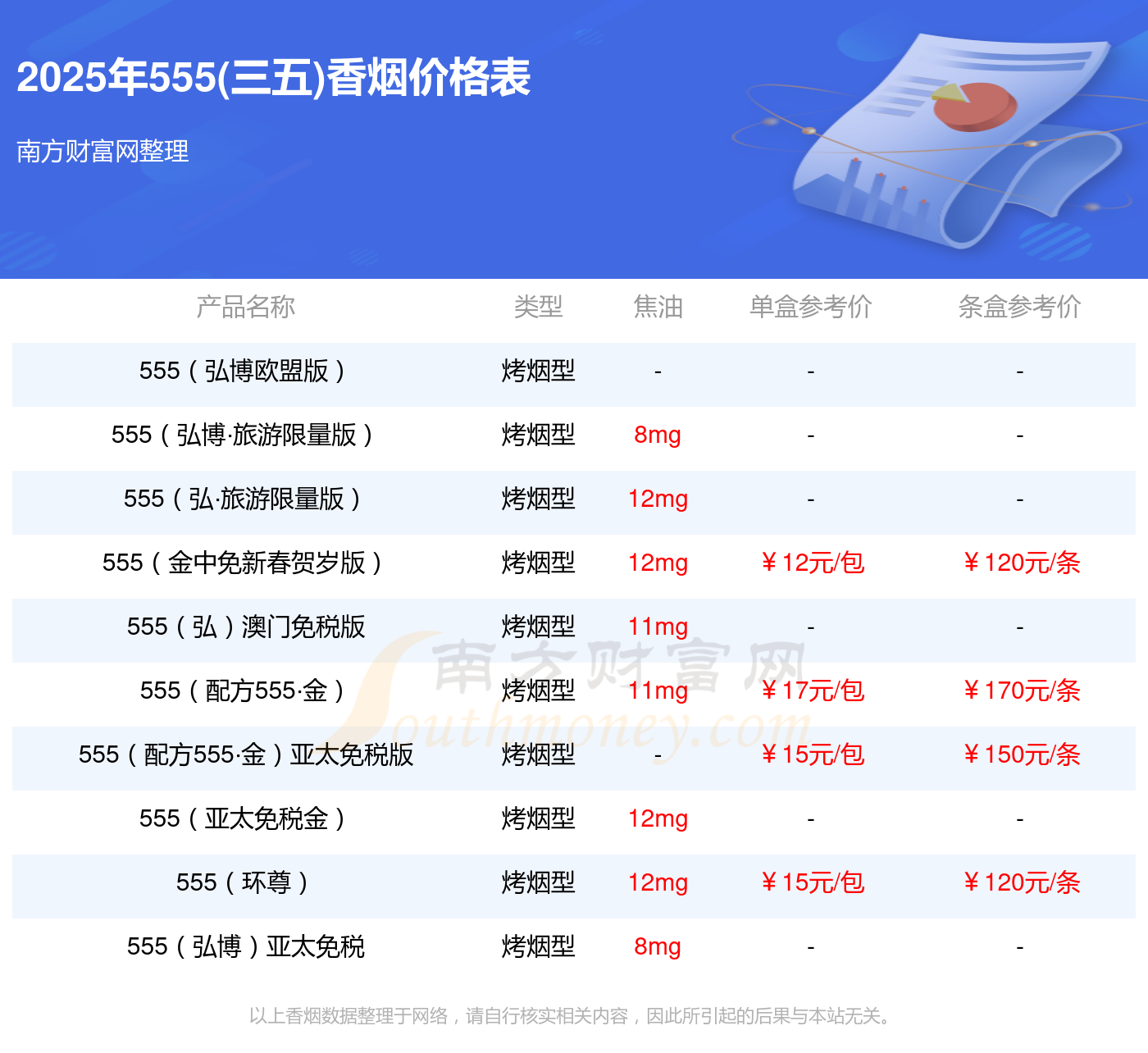Click product name 555（配方555·金）亚太免税版
Screen dimensions: 1148x1053
pos(245,754)
